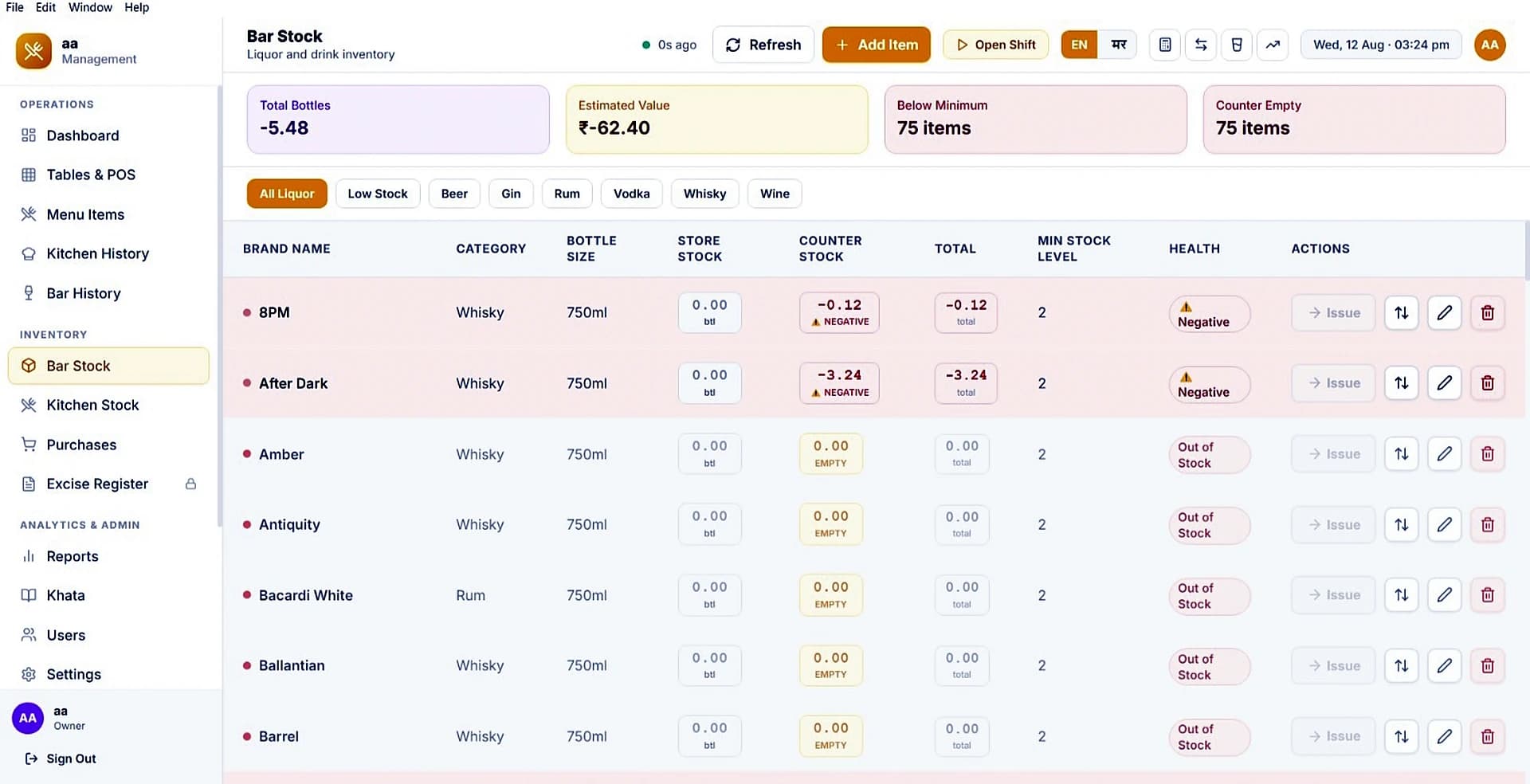1530x784 pixels.
Task: Open the File menu
Action: [x=14, y=7]
